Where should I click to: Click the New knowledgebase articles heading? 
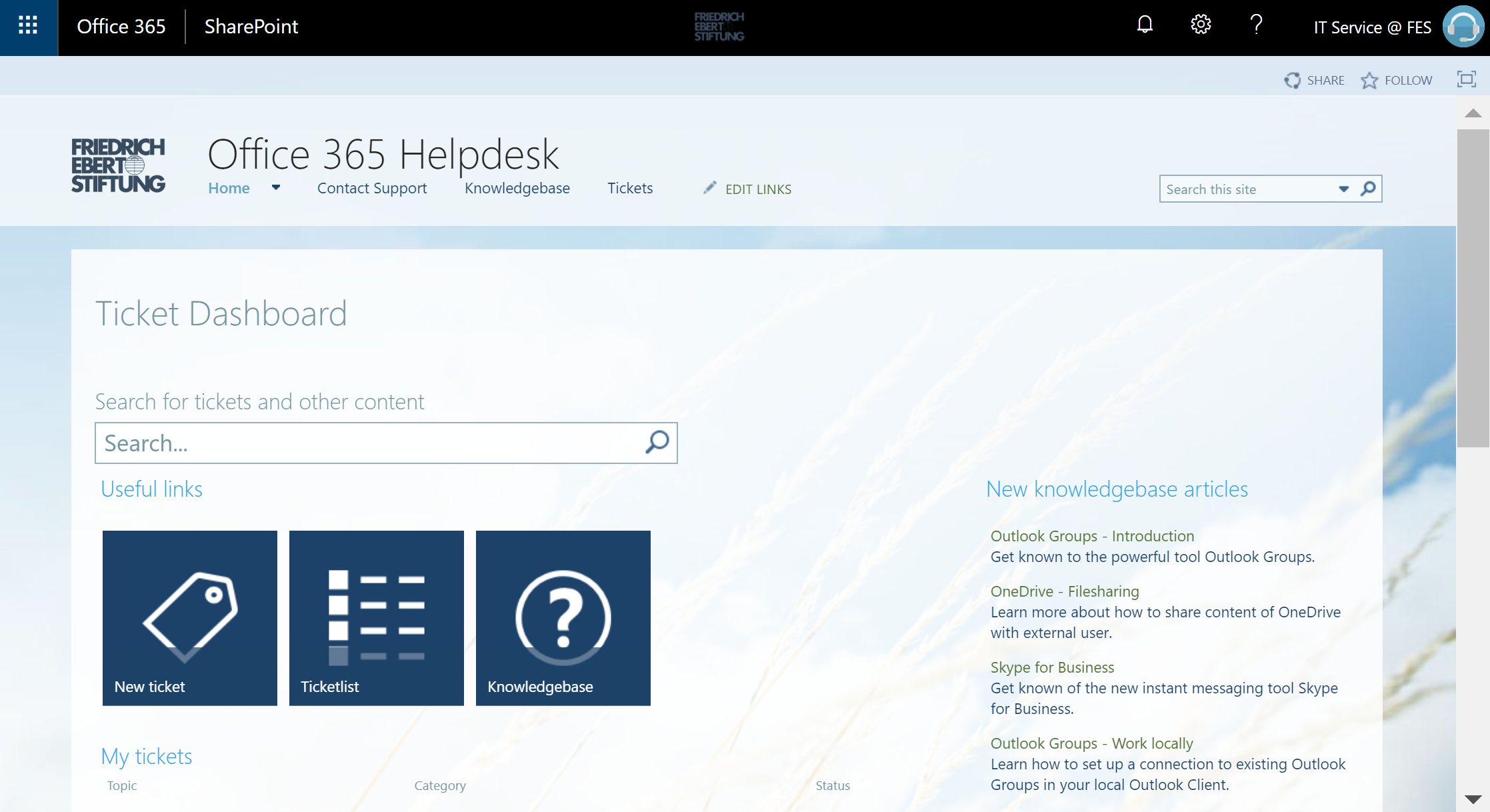click(1117, 489)
